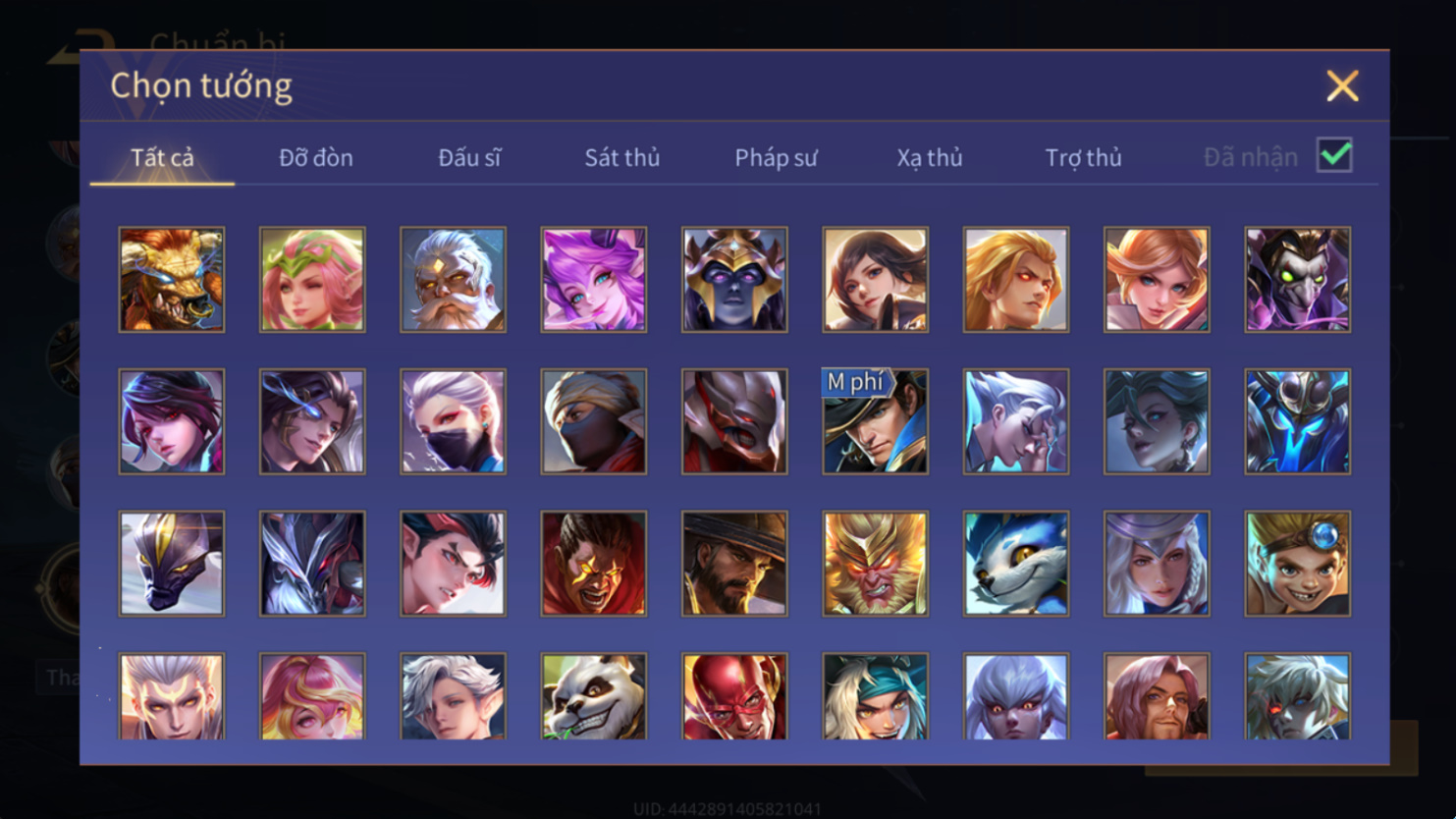1456x819 pixels.
Task: Pick the green-eyed plague mask jester hero
Action: click(x=1298, y=280)
